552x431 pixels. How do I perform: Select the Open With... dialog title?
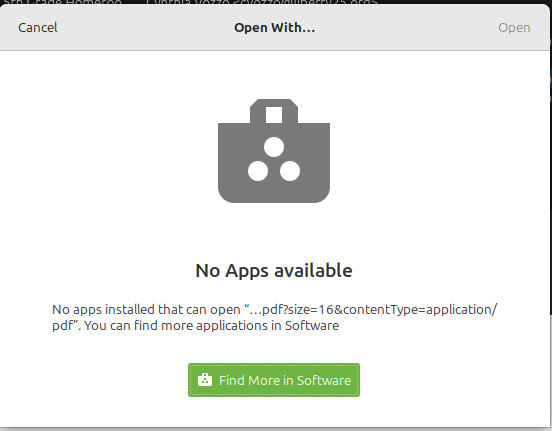(x=275, y=27)
